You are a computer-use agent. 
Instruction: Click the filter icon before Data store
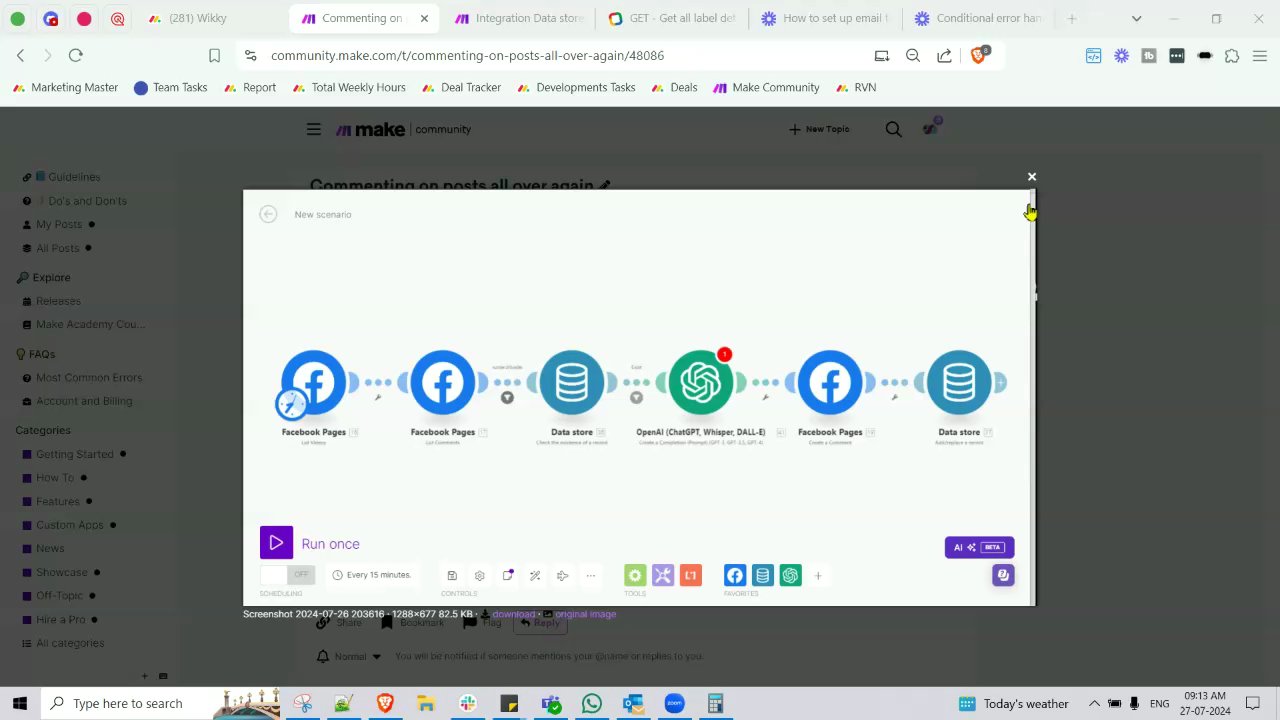(x=507, y=397)
